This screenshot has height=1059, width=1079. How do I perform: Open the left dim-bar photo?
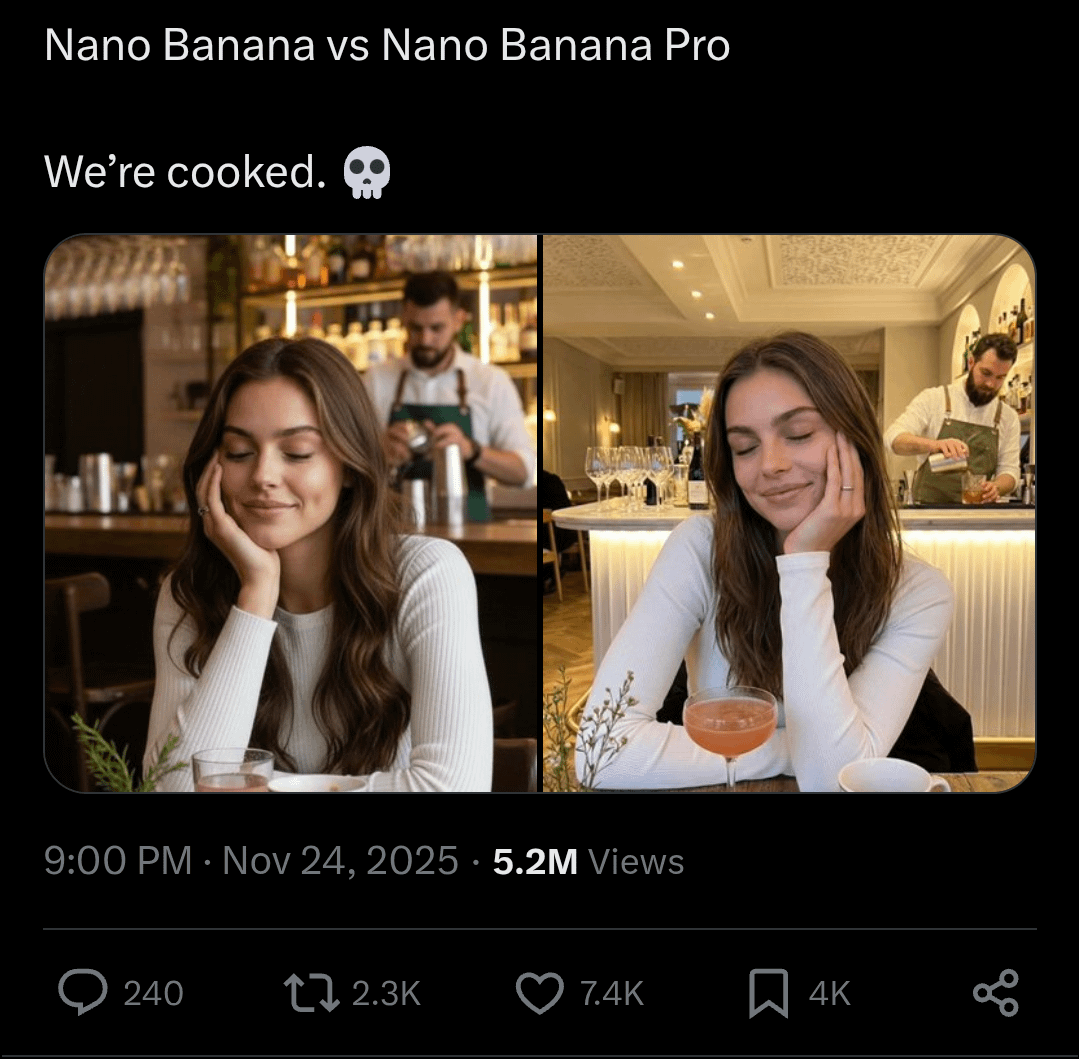click(x=291, y=513)
